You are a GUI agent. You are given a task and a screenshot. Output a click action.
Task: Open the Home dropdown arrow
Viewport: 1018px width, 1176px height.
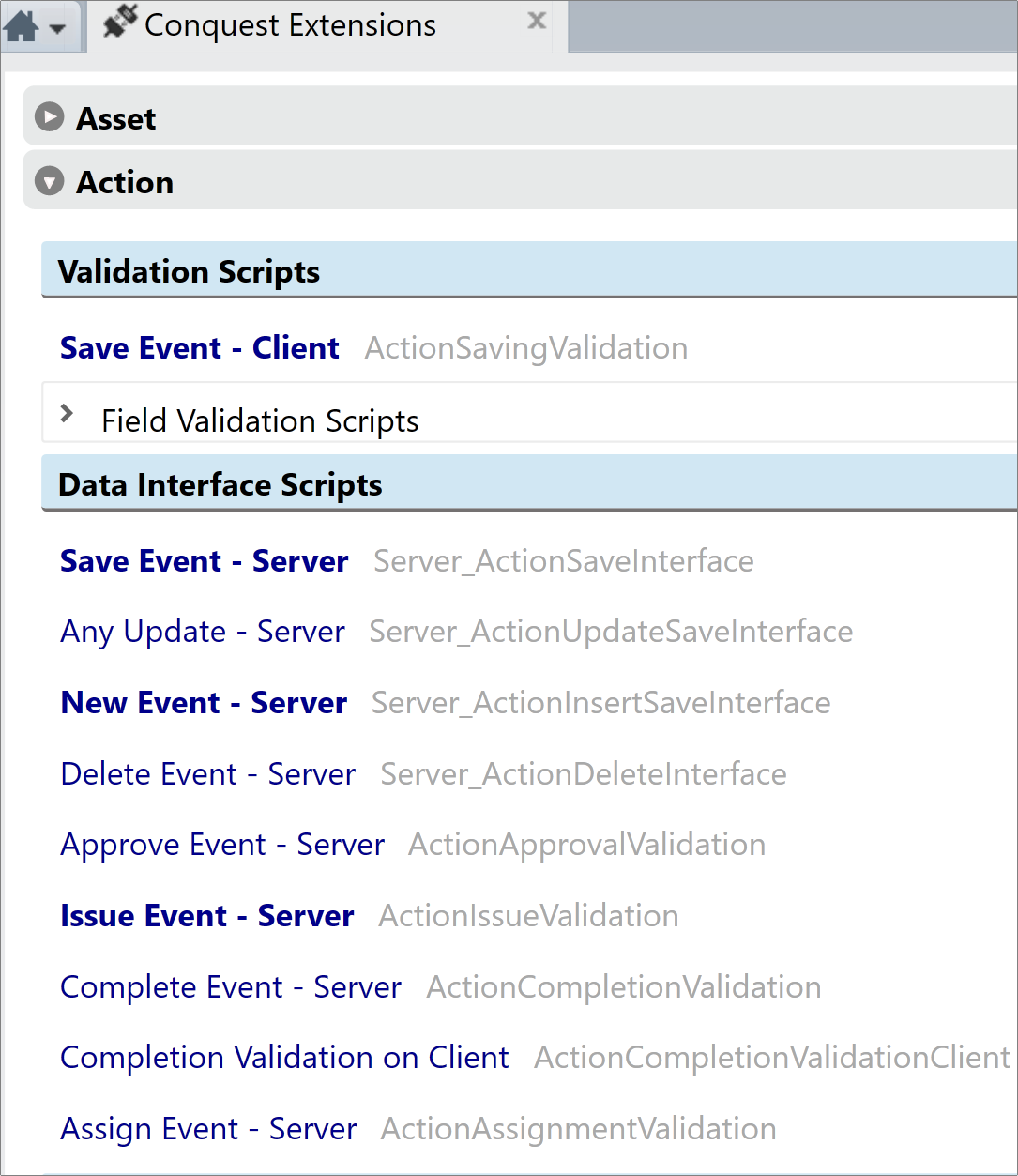(x=57, y=29)
